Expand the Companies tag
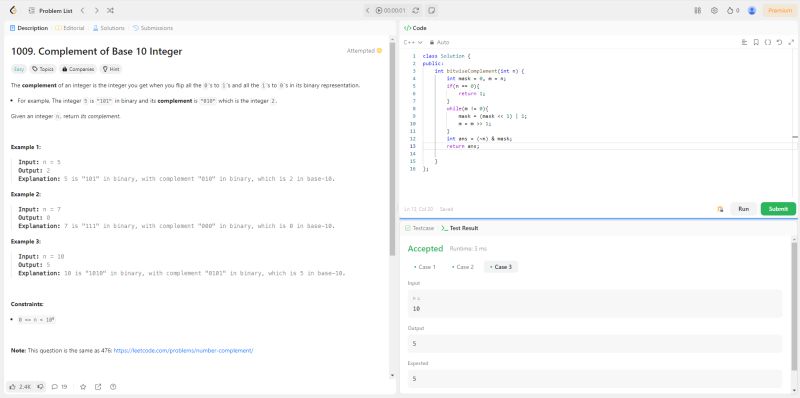 click(78, 69)
